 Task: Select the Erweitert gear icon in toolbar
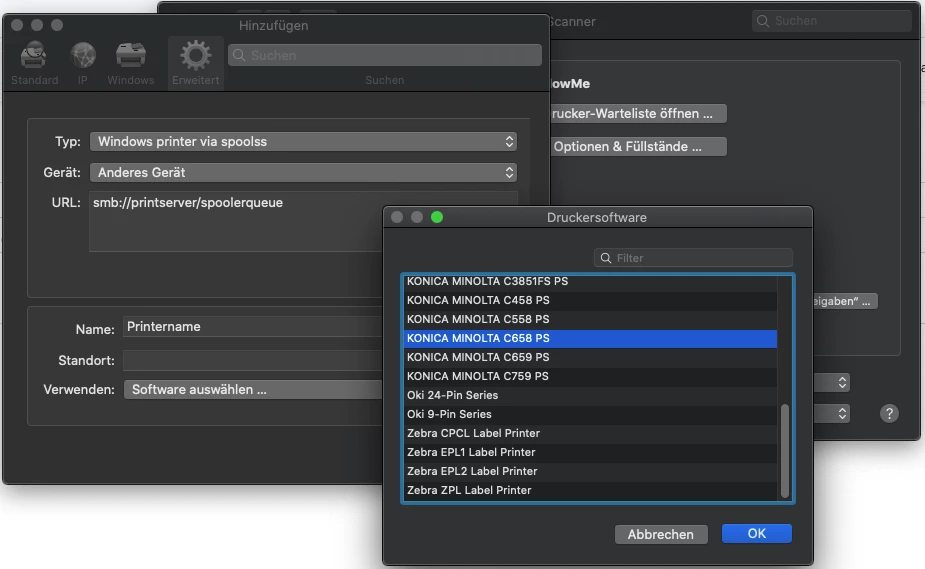click(195, 55)
